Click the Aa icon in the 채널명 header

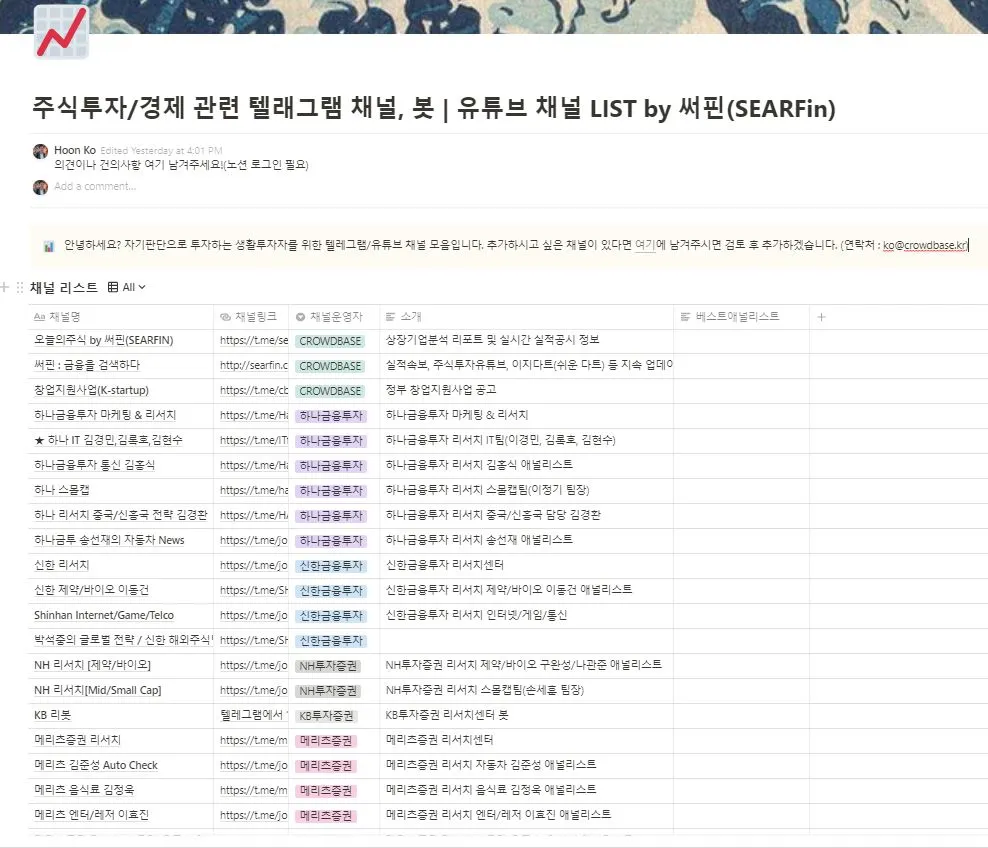38,315
